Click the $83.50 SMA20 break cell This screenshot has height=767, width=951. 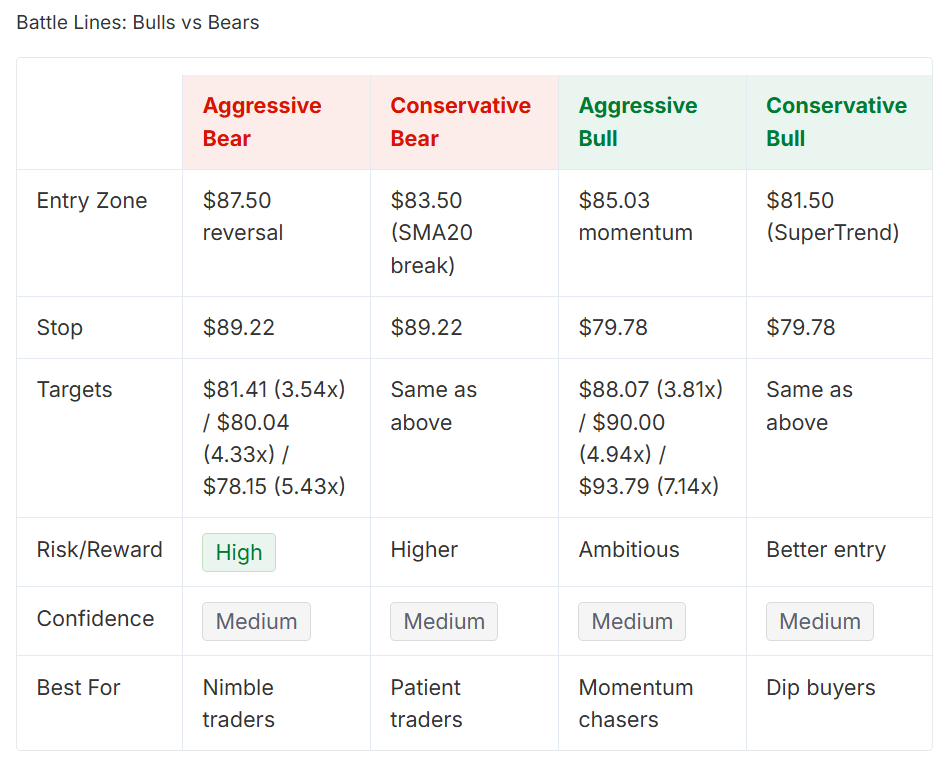(464, 233)
